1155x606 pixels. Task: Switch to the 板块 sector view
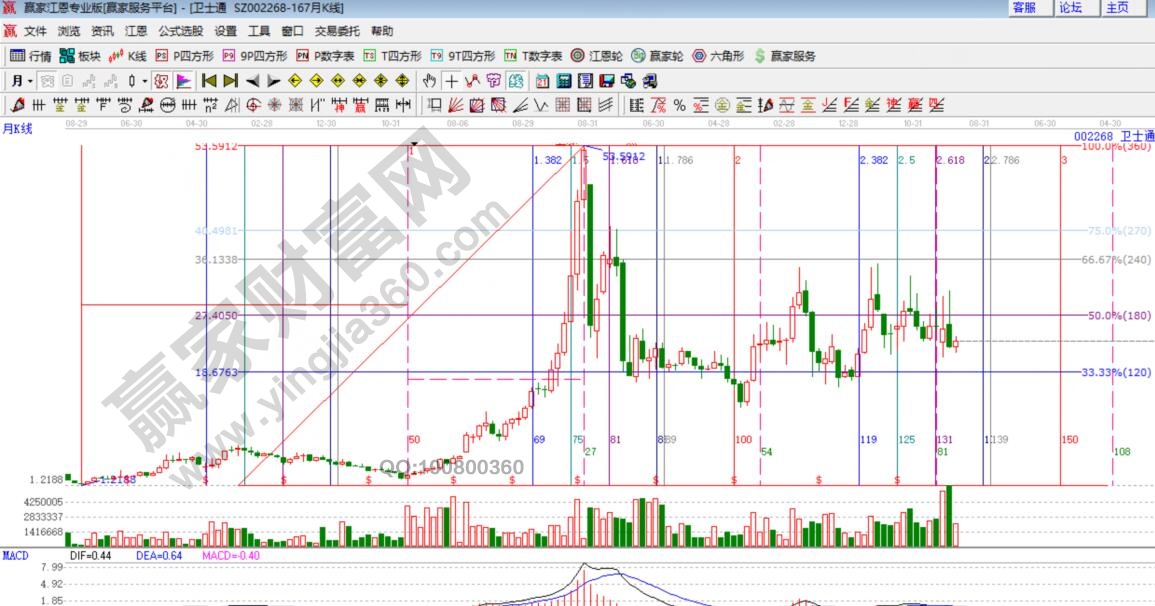80,56
